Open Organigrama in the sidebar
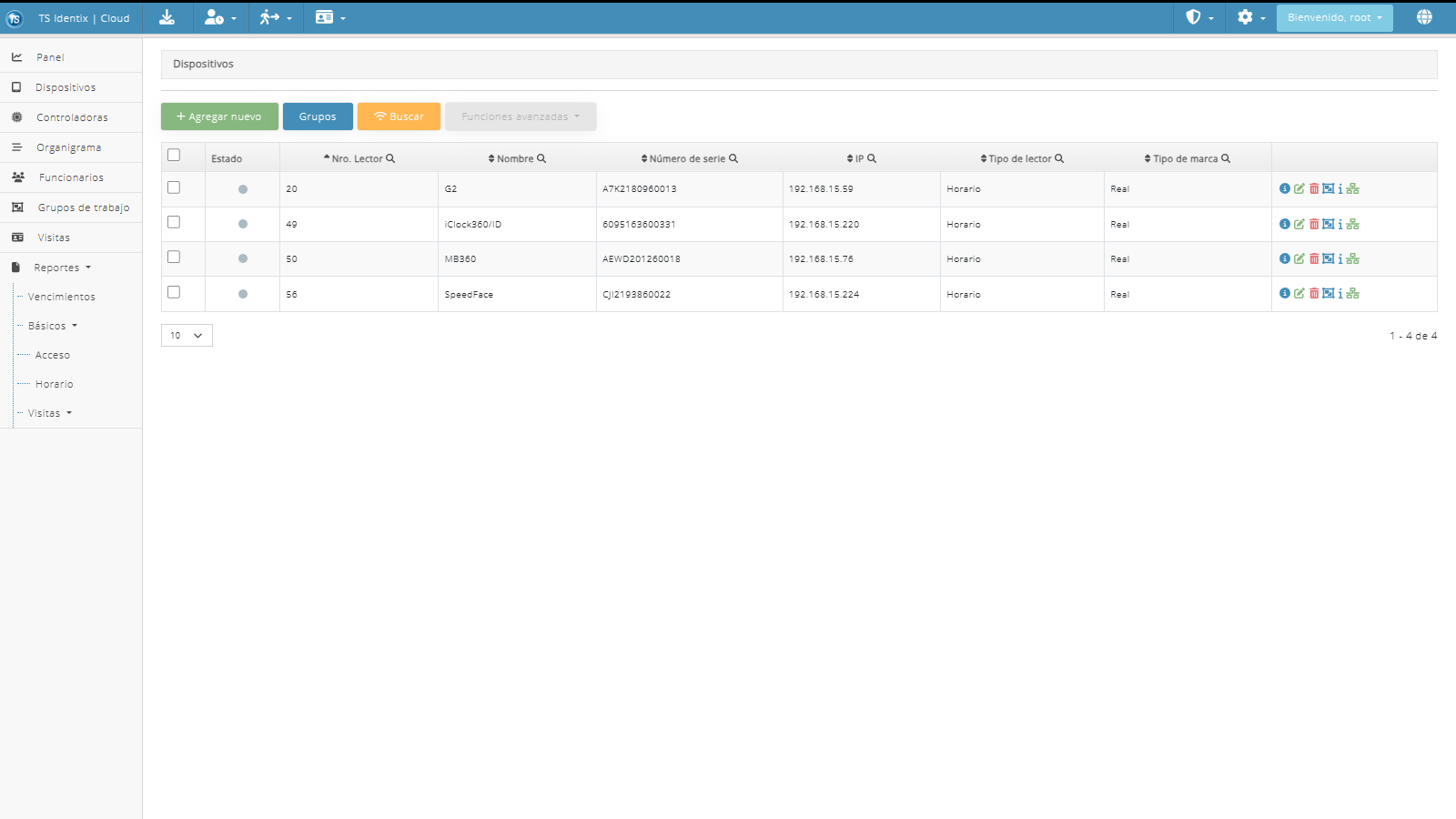1456x819 pixels. point(71,147)
